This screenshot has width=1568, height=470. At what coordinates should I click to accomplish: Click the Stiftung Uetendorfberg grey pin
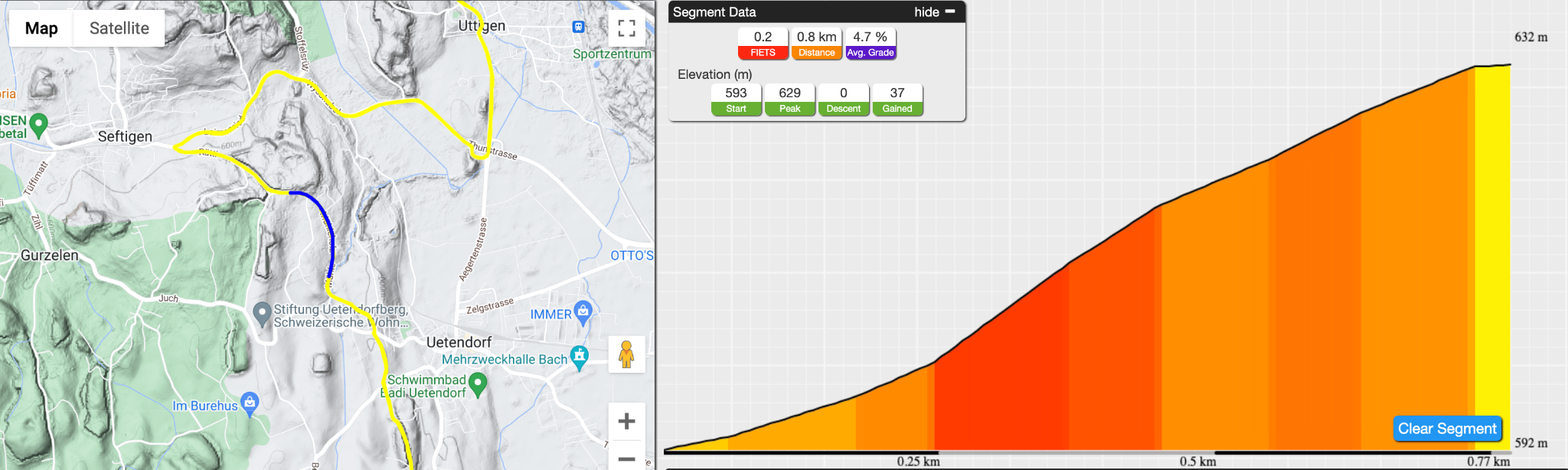click(x=262, y=314)
